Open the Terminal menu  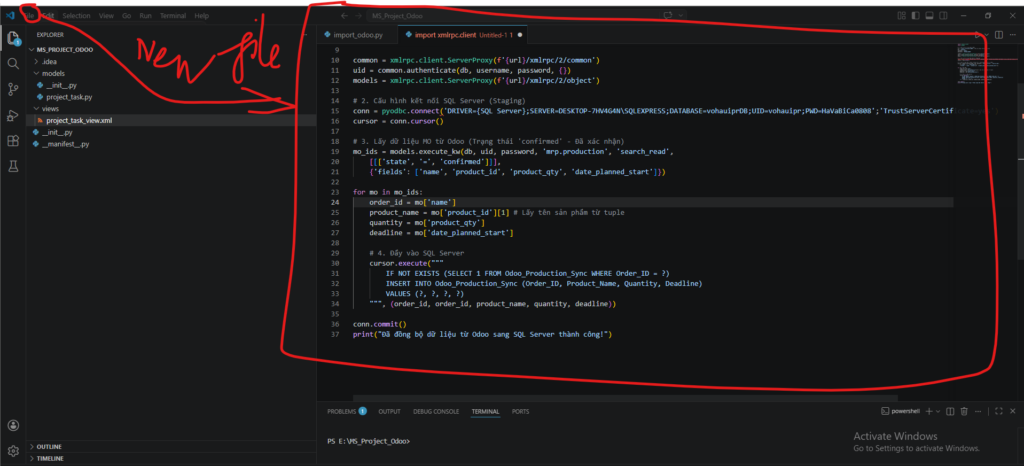tap(172, 16)
